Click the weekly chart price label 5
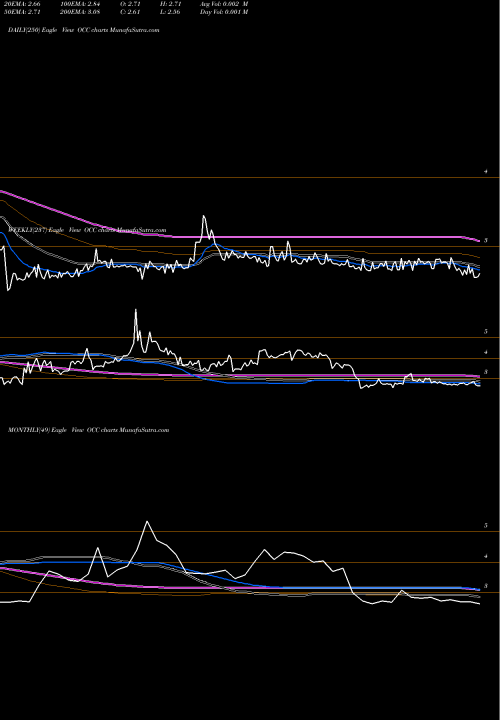Viewport: 500px width, 720px height. coord(486,331)
